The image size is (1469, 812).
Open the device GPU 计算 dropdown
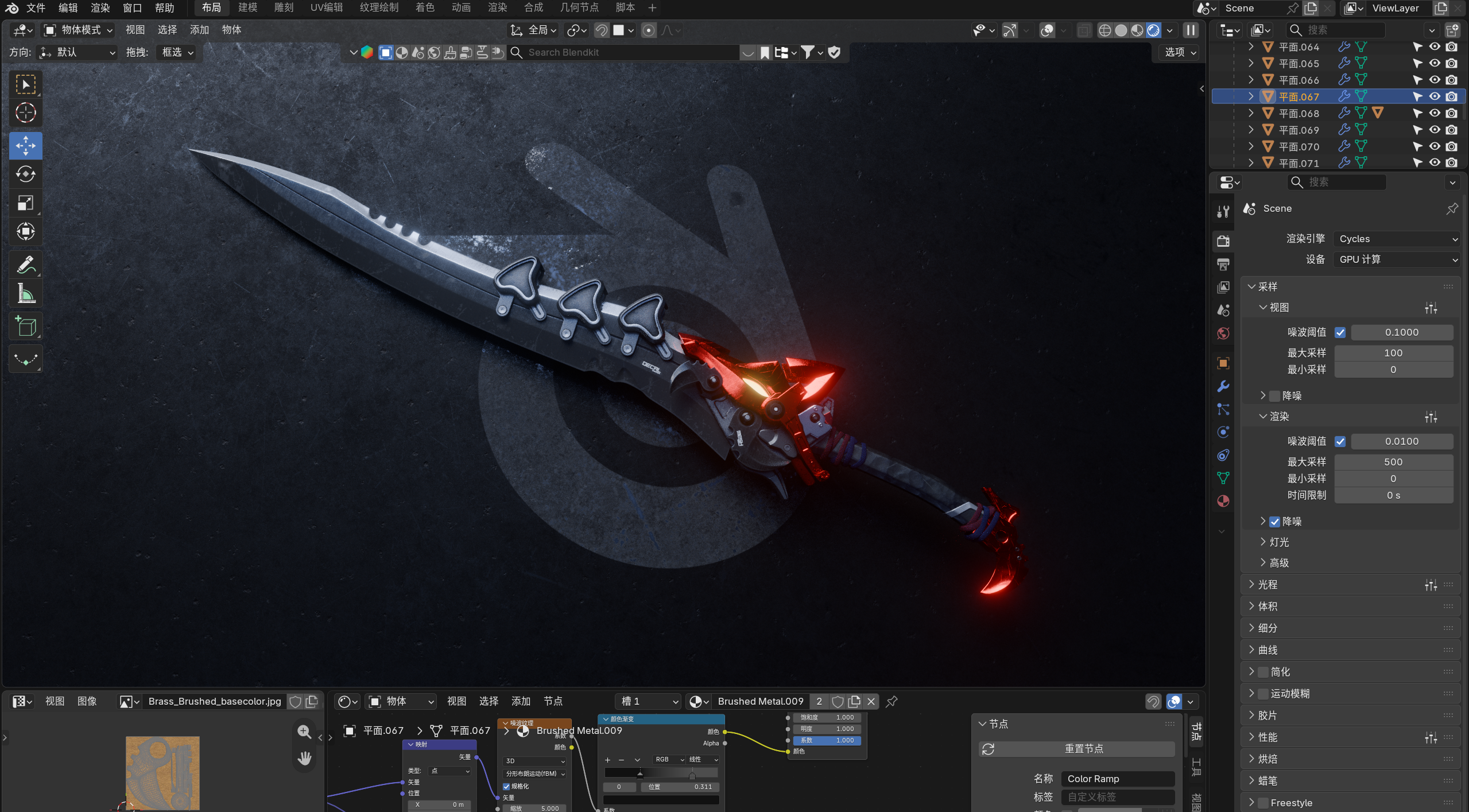click(x=1396, y=259)
